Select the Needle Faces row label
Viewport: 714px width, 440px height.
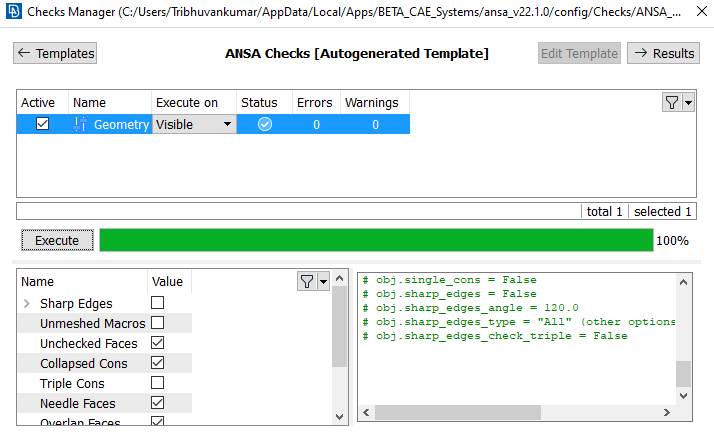click(x=77, y=404)
